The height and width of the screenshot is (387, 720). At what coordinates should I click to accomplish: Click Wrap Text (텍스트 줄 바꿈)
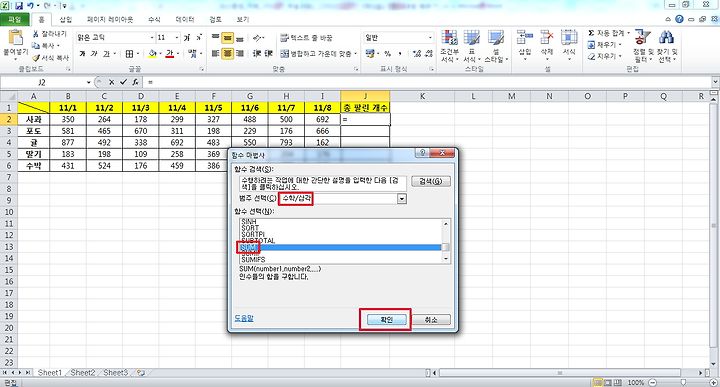(306, 38)
